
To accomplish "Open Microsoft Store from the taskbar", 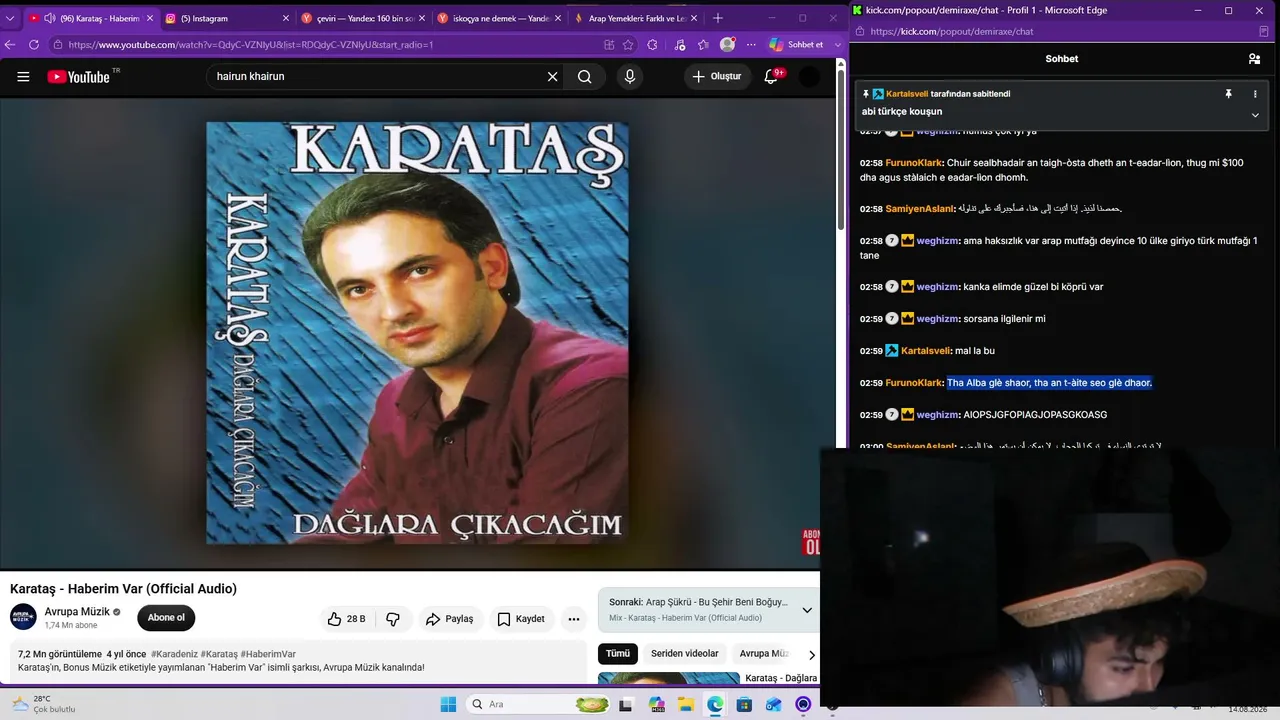I will [x=744, y=704].
